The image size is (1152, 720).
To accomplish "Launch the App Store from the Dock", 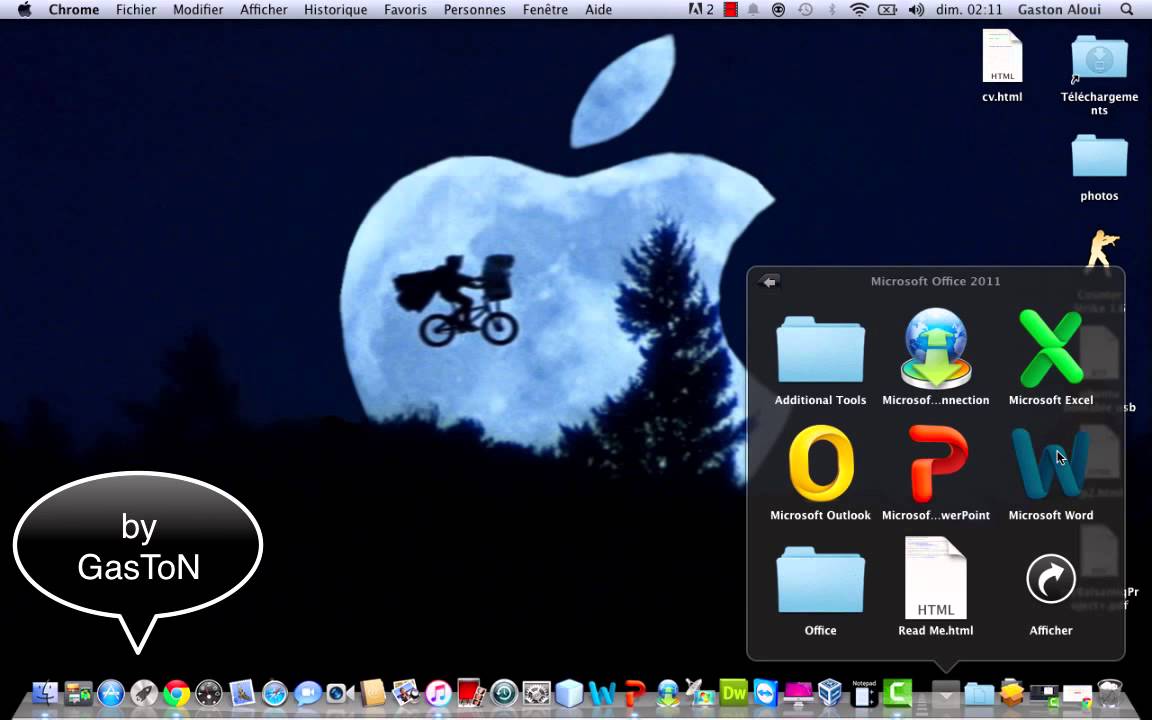I will coord(111,693).
